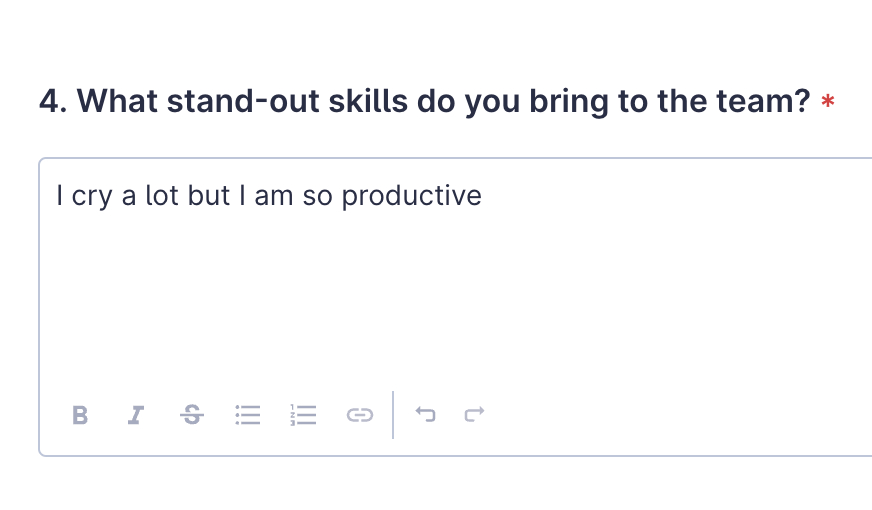The width and height of the screenshot is (872, 510).
Task: Toggle bold formatting in the editor toolbar
Action: [81, 415]
